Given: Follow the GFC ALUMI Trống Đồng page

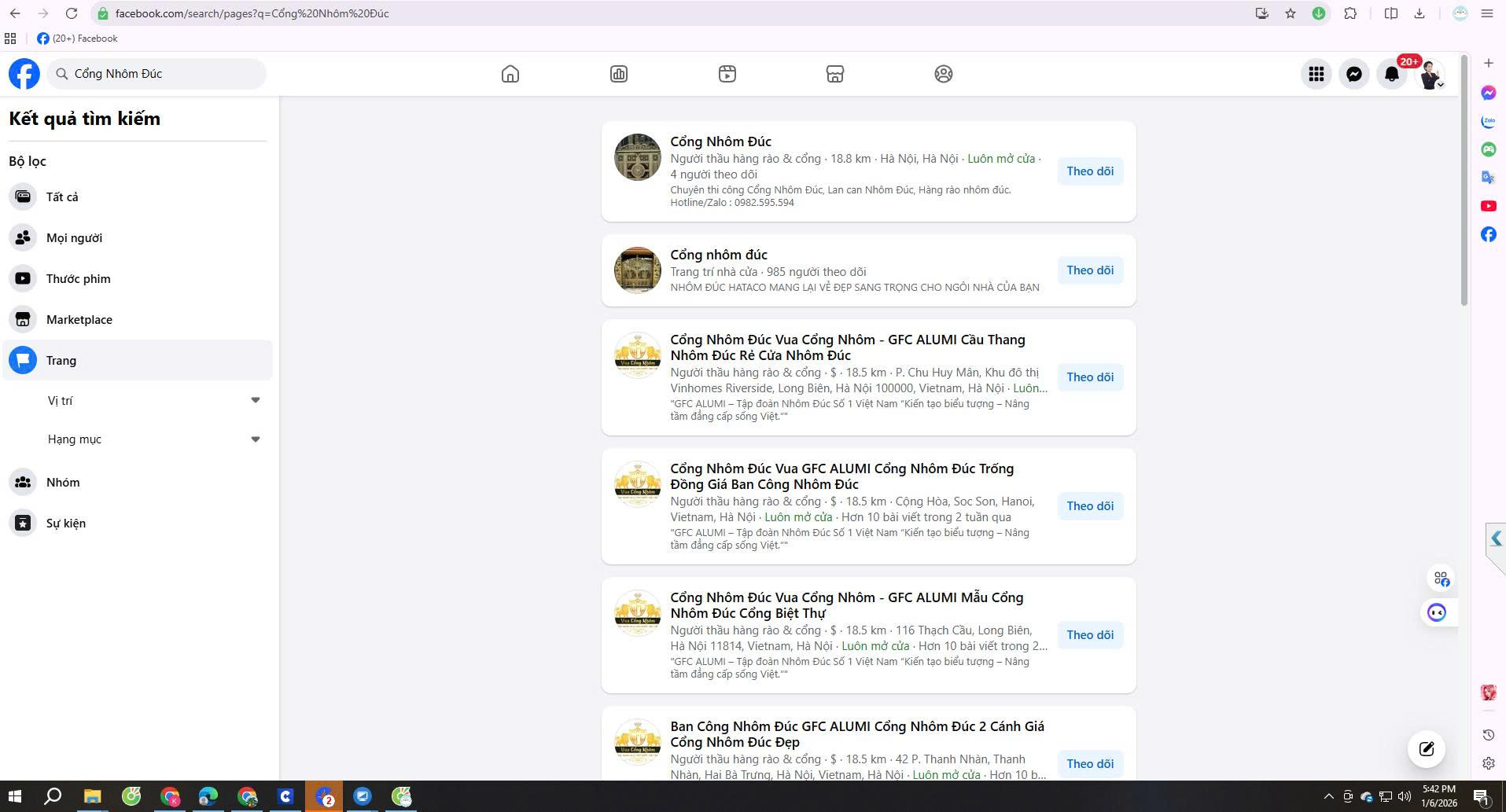Looking at the screenshot, I should pyautogui.click(x=1090, y=506).
